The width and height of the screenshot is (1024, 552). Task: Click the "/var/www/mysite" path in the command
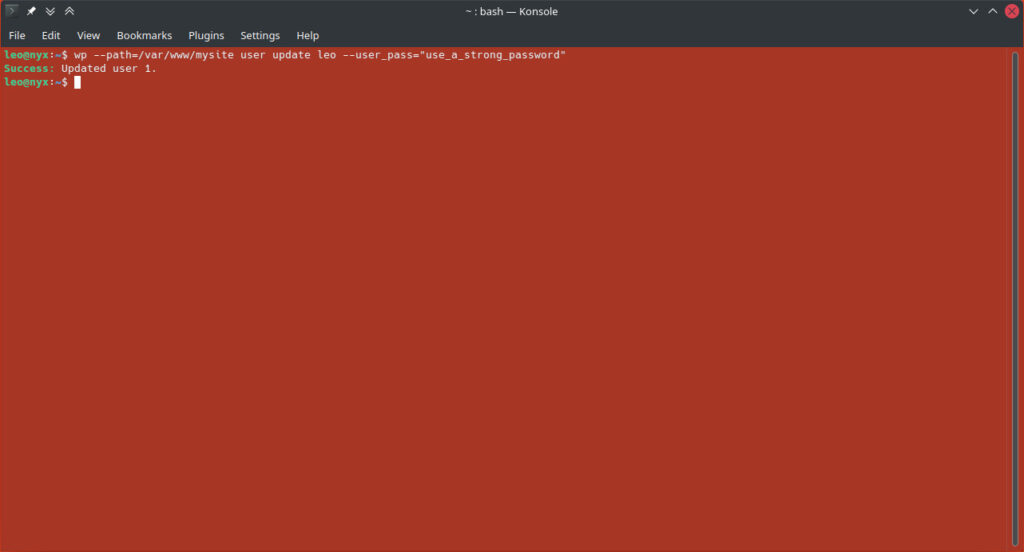(x=185, y=55)
